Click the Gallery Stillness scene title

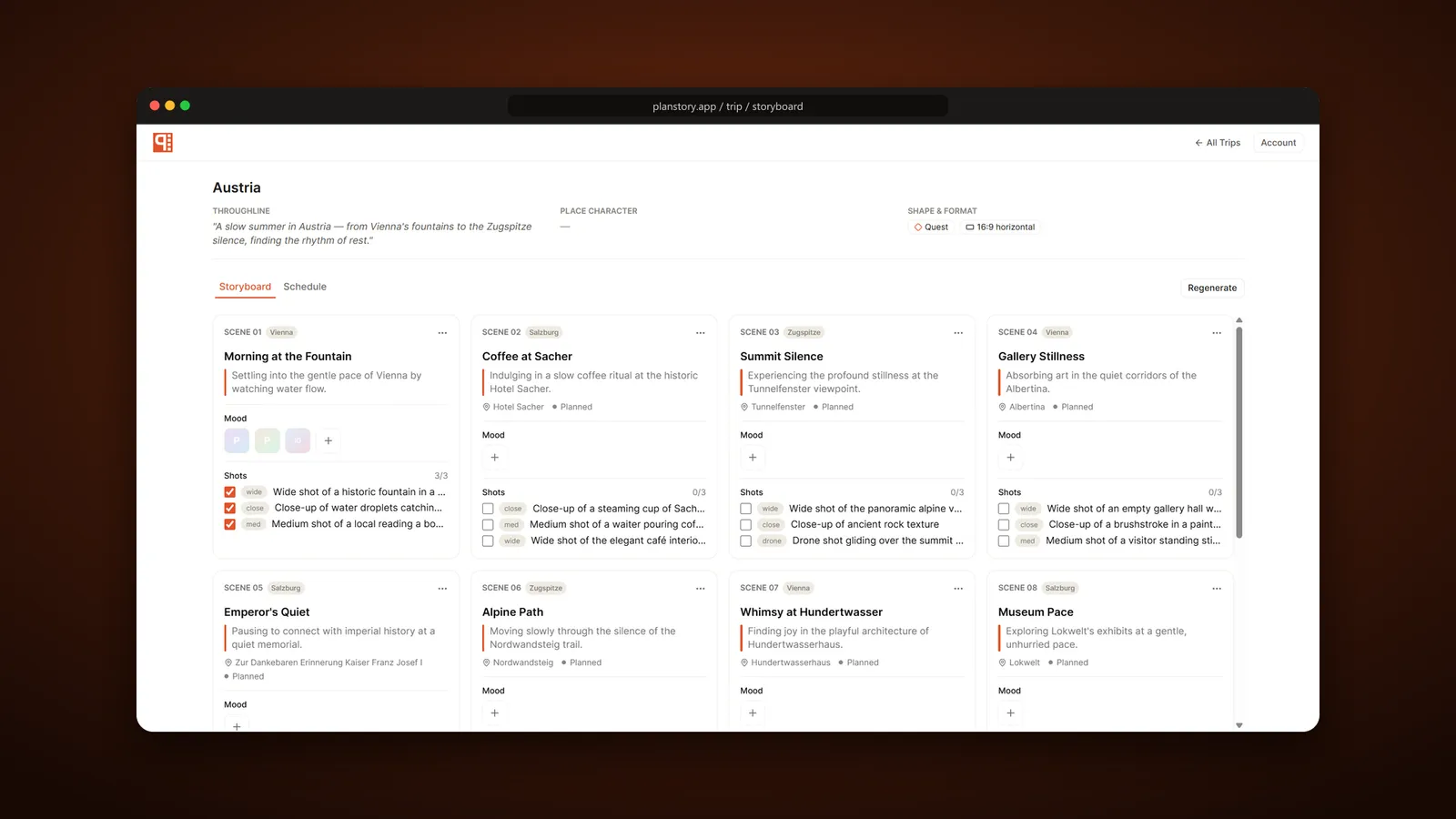coord(1041,357)
